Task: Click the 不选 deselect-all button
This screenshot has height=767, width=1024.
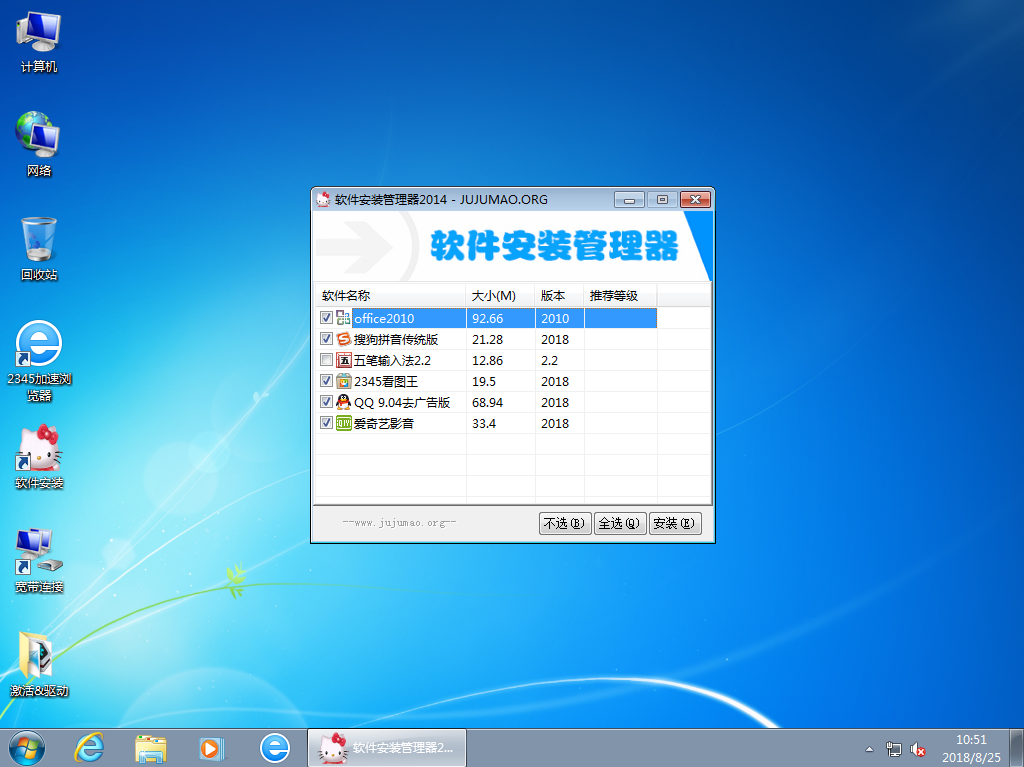Action: pyautogui.click(x=565, y=523)
